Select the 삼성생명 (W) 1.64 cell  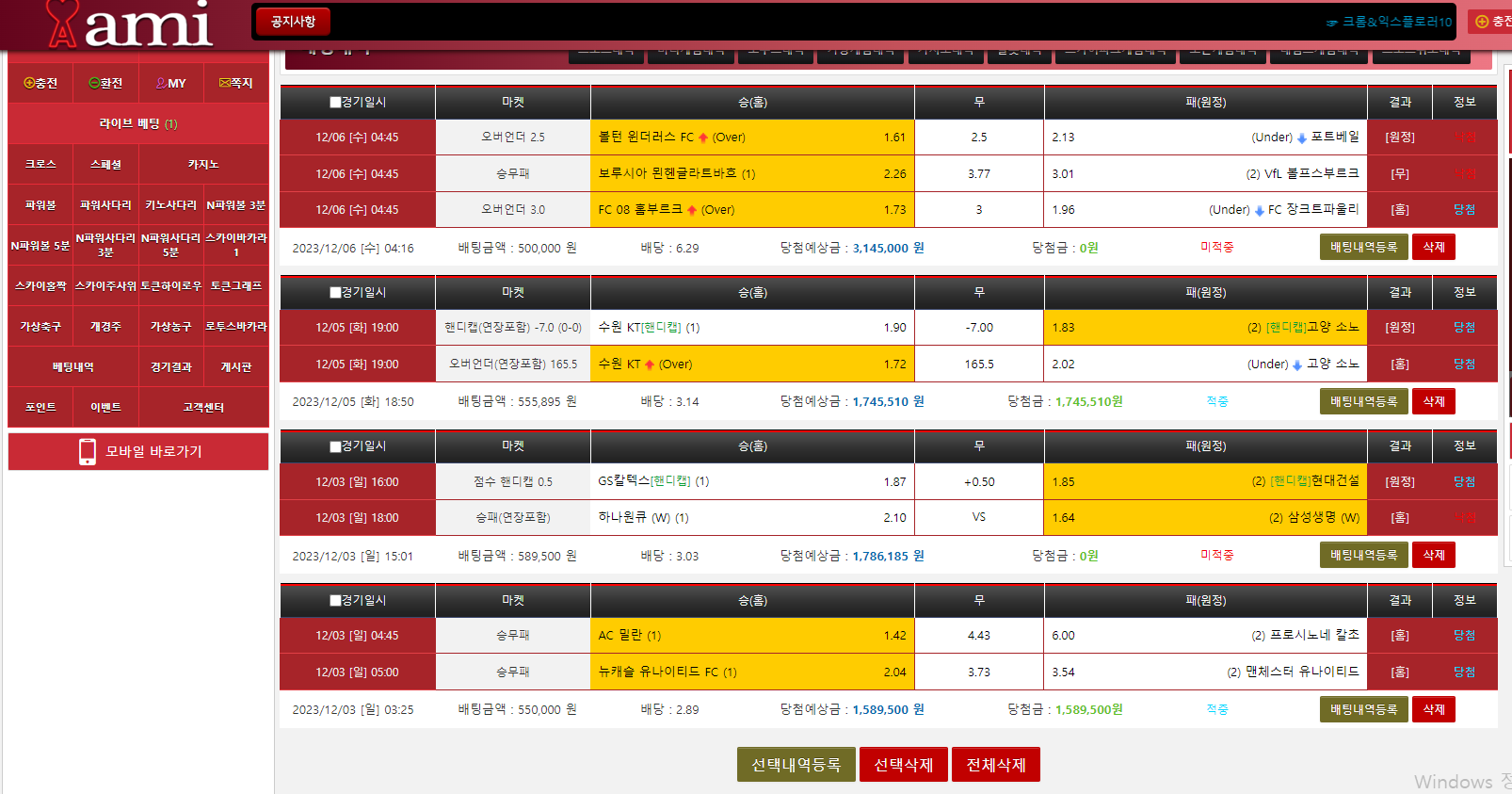coord(1205,518)
